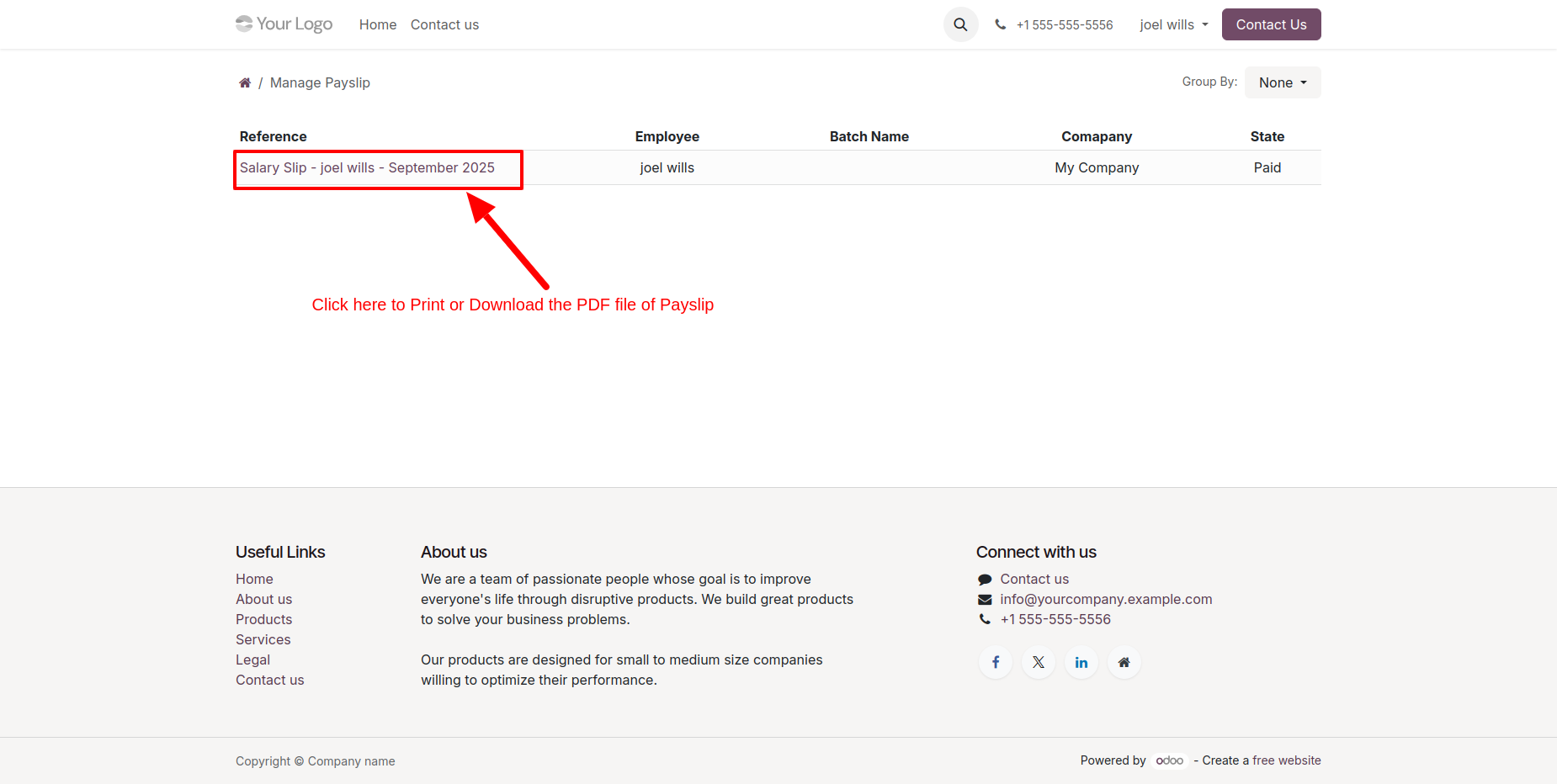Go to Home in top navigation
The width and height of the screenshot is (1557, 784).
[x=378, y=24]
